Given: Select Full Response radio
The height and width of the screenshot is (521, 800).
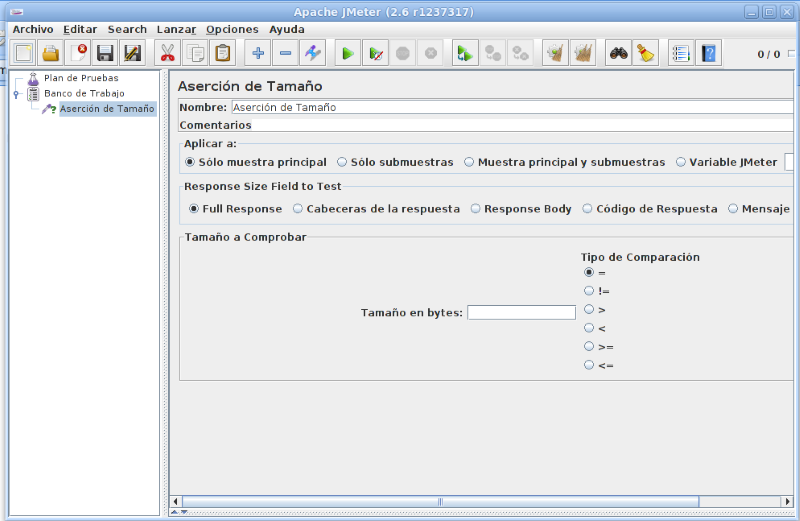Looking at the screenshot, I should pyautogui.click(x=235, y=209).
